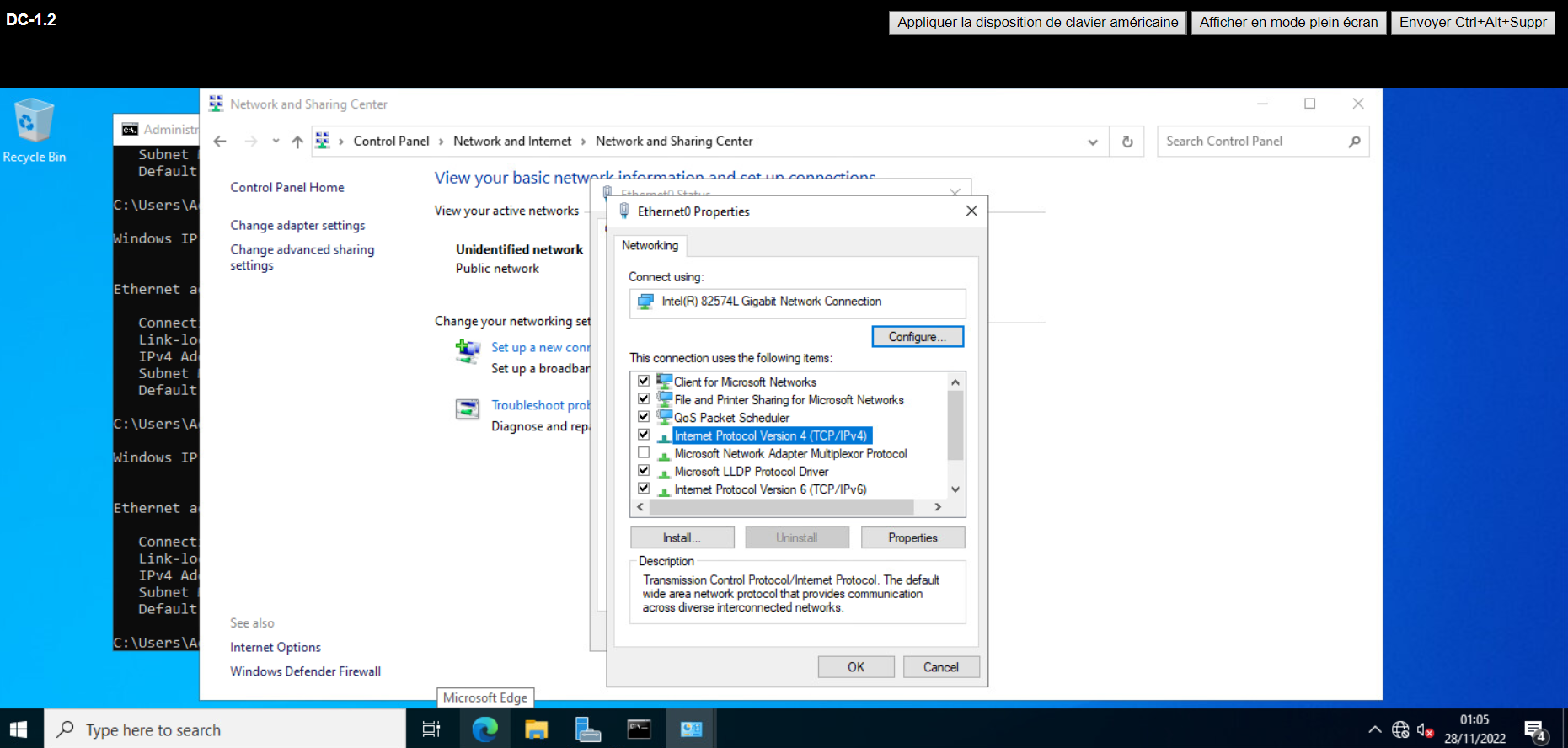Image resolution: width=1568 pixels, height=748 pixels.
Task: Toggle the QoS Packet Scheduler checkbox
Action: (644, 417)
